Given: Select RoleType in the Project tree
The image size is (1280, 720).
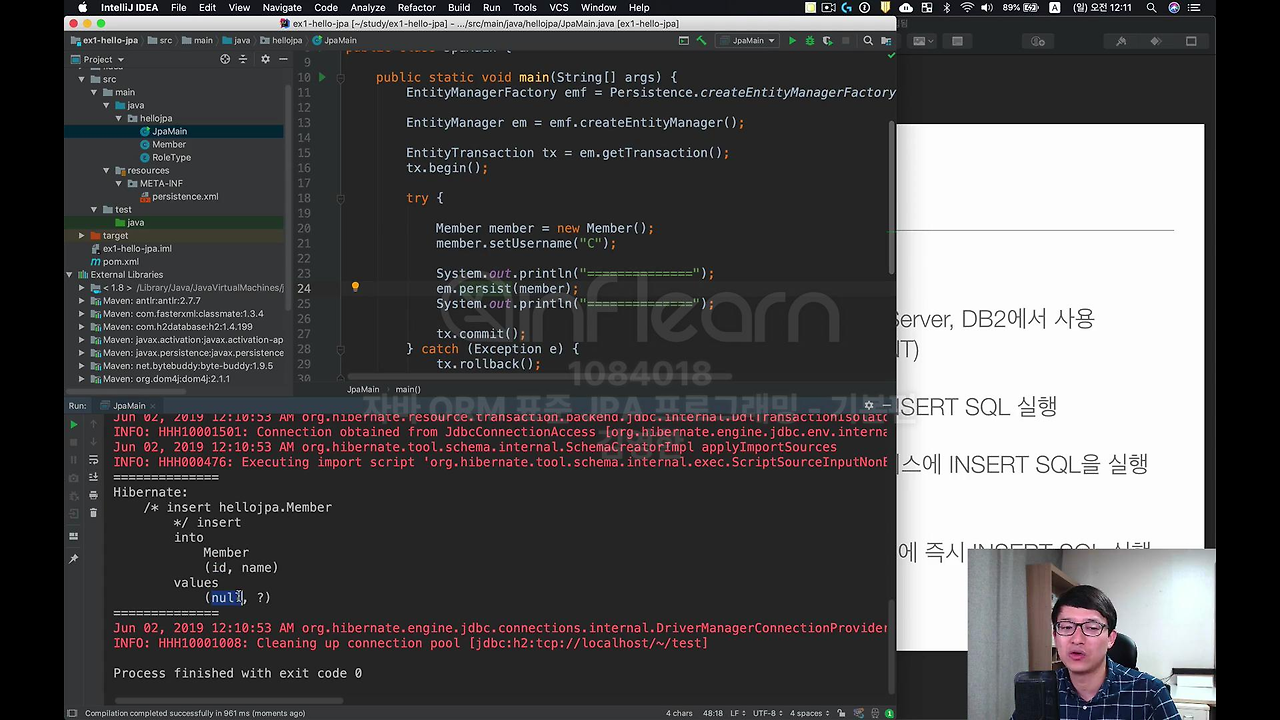Looking at the screenshot, I should (x=171, y=157).
